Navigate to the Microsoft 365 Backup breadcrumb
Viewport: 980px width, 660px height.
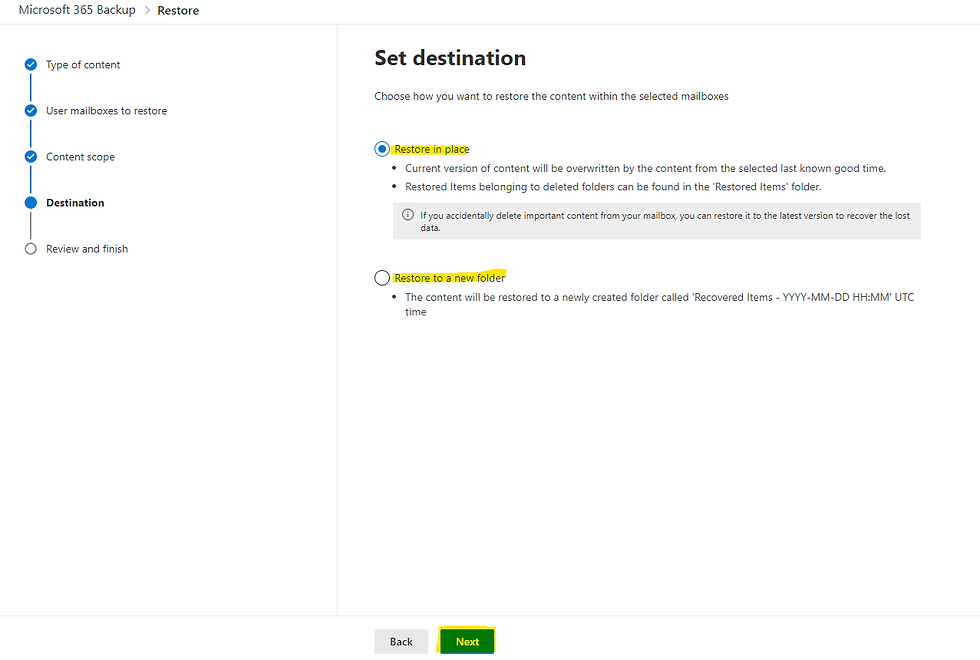pyautogui.click(x=77, y=10)
